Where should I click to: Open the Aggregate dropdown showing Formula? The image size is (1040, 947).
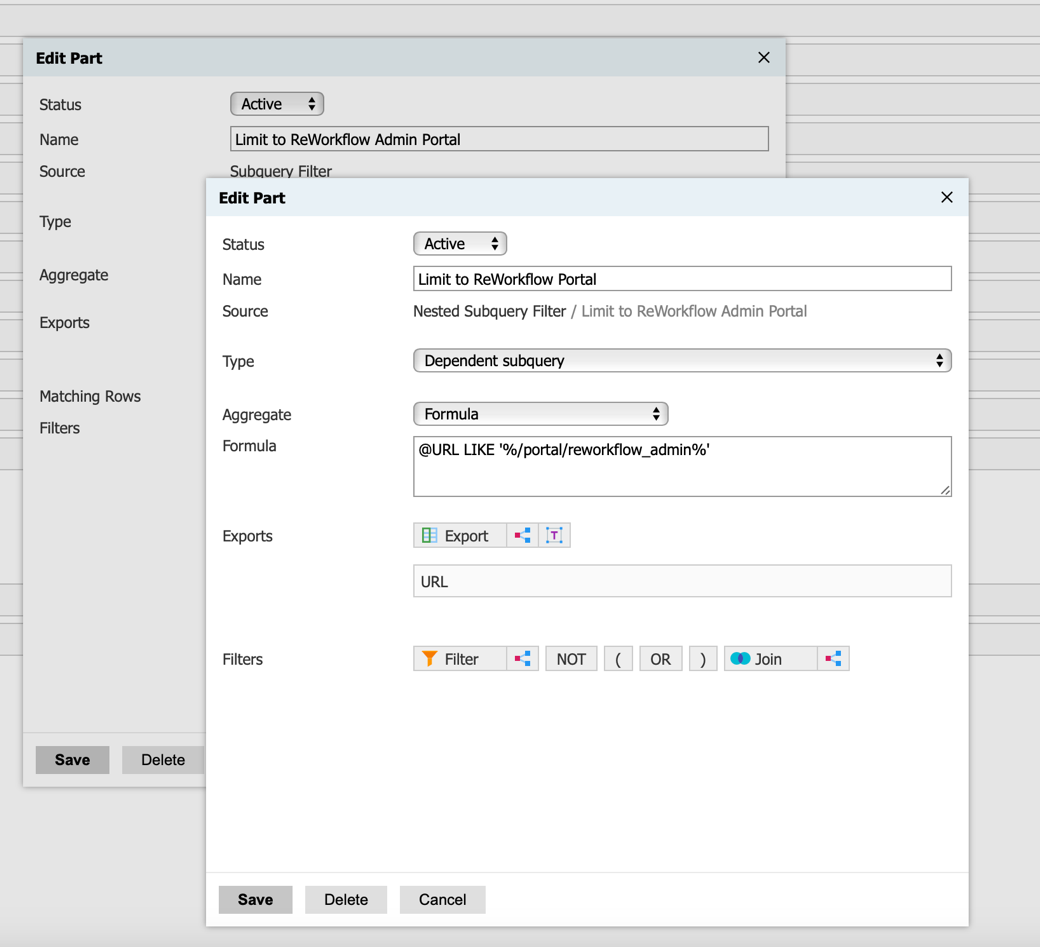[x=540, y=414]
